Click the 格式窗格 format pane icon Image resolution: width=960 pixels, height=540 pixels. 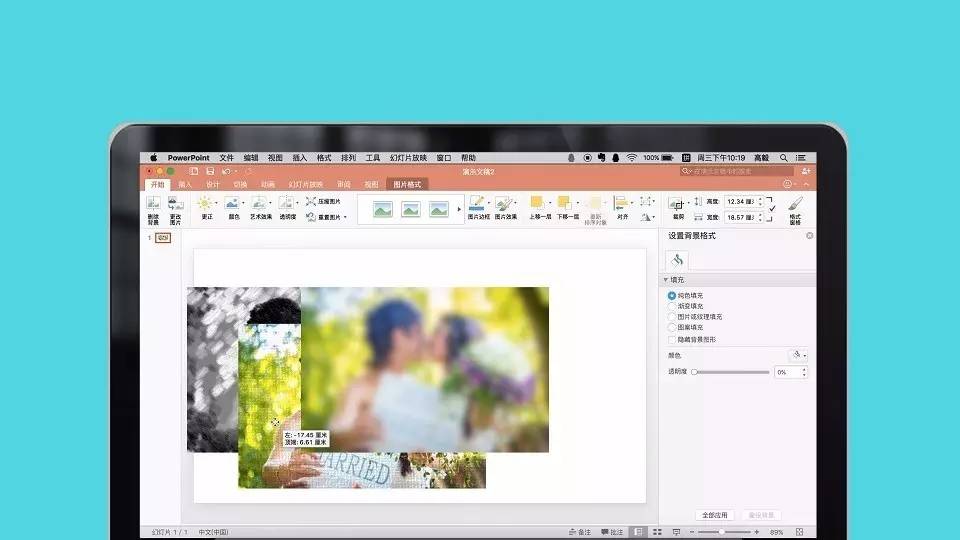tap(795, 204)
